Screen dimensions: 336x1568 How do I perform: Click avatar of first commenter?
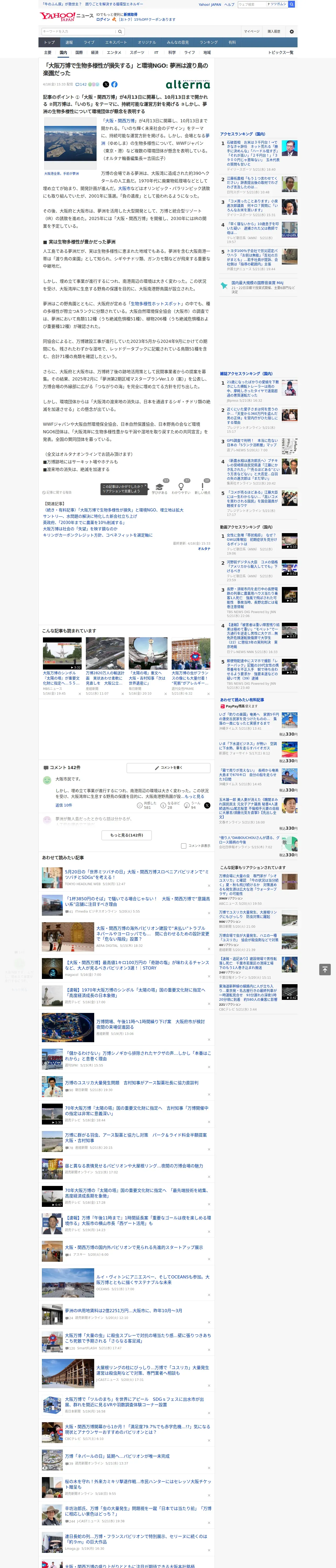[x=47, y=780]
